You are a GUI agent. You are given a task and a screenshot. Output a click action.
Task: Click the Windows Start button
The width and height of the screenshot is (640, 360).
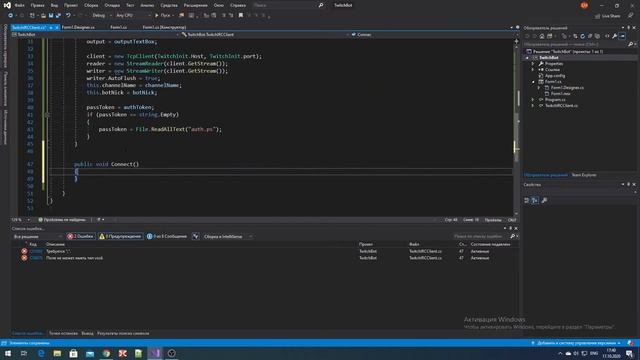(8, 353)
